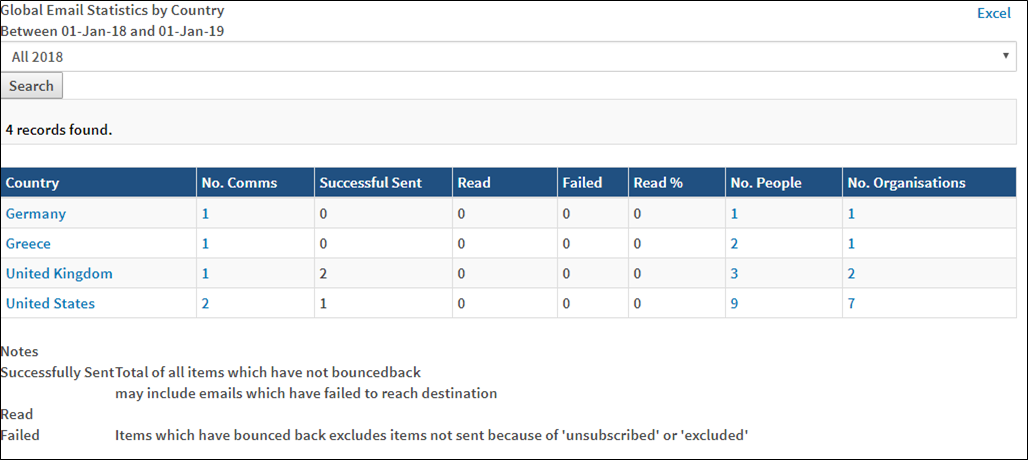This screenshot has width=1028, height=460.
Task: Click the 'Read' note label
Action: click(17, 414)
